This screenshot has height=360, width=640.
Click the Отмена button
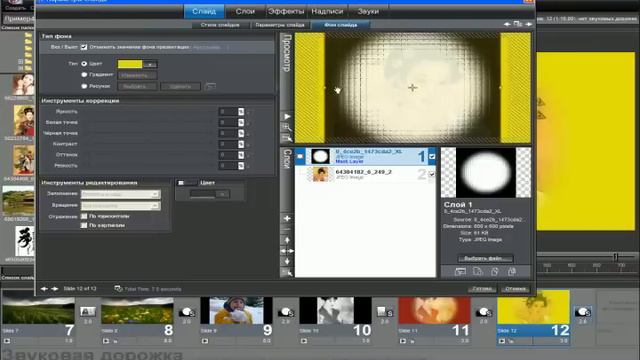[x=515, y=289]
